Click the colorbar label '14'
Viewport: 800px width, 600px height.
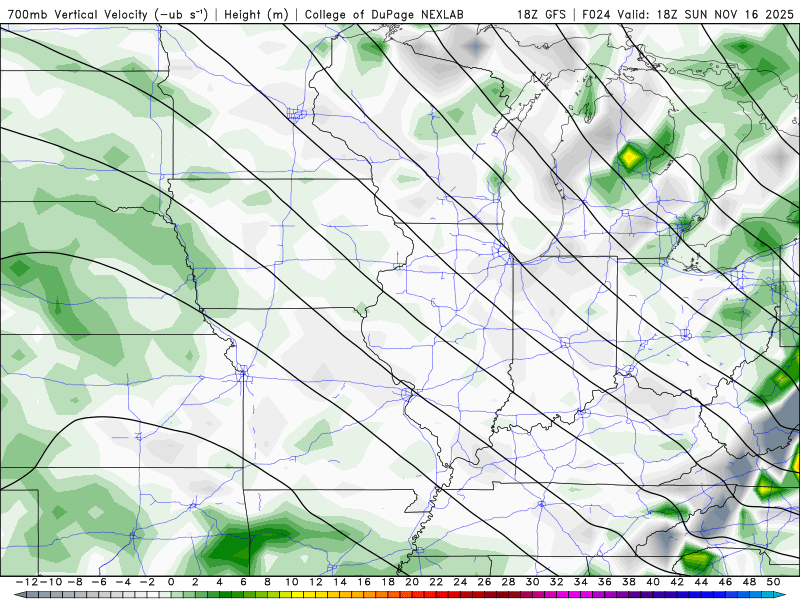coord(340,582)
